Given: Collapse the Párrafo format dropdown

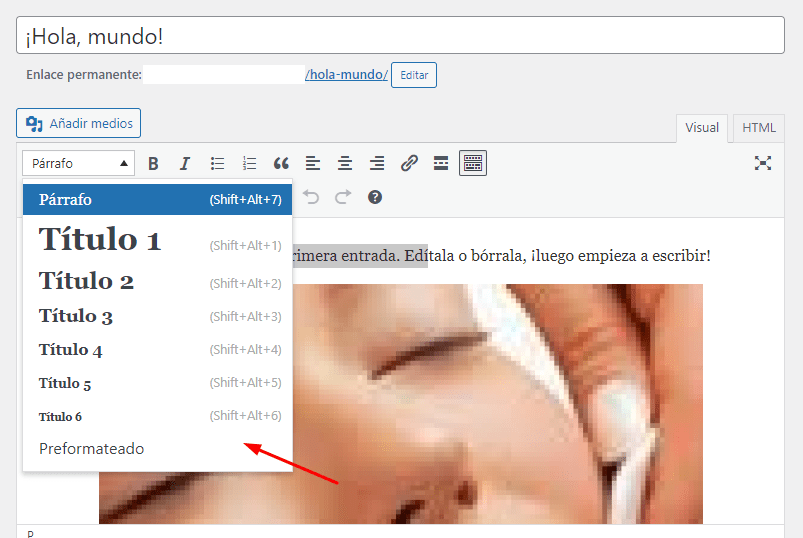Looking at the screenshot, I should (x=78, y=163).
